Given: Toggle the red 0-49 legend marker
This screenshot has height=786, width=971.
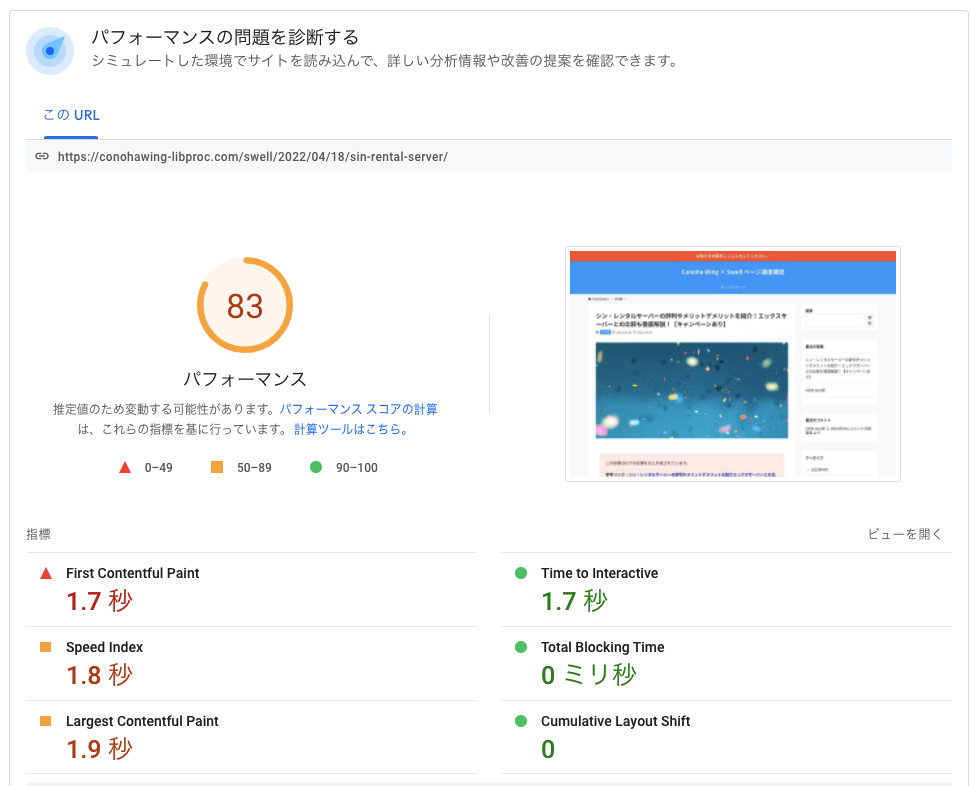Looking at the screenshot, I should pyautogui.click(x=124, y=465).
